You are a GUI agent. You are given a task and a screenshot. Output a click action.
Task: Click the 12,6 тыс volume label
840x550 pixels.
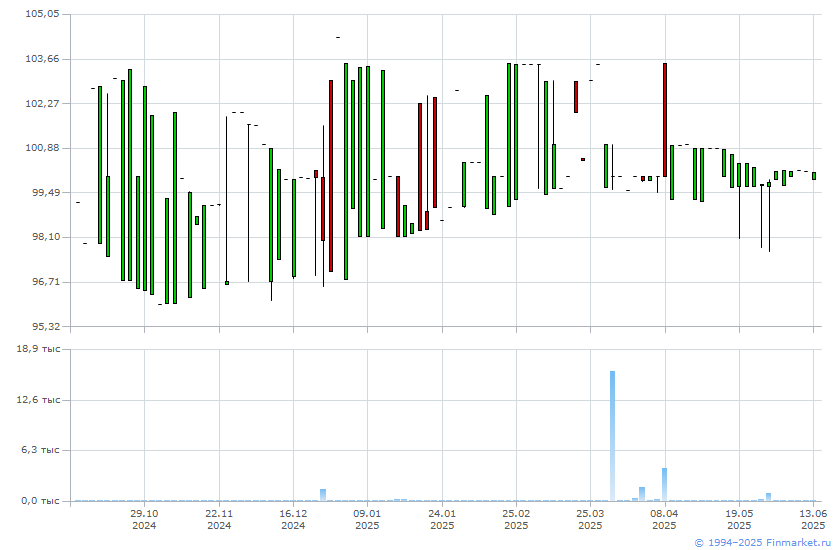(39, 400)
